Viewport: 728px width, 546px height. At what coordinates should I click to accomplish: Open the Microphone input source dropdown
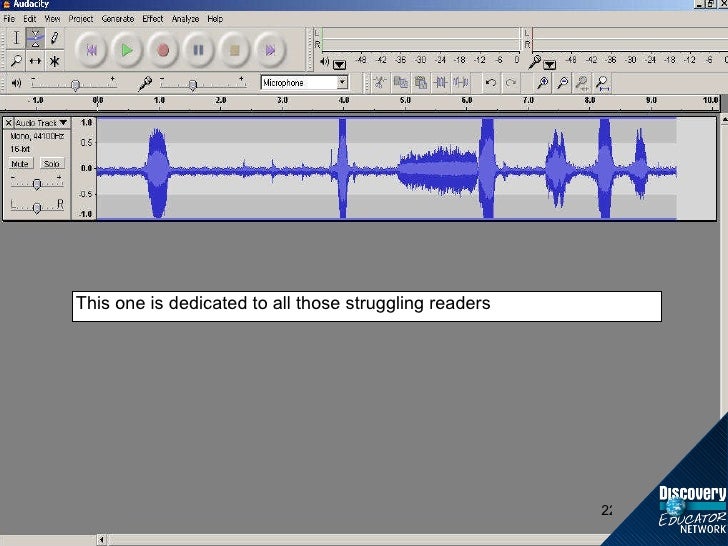click(x=342, y=83)
